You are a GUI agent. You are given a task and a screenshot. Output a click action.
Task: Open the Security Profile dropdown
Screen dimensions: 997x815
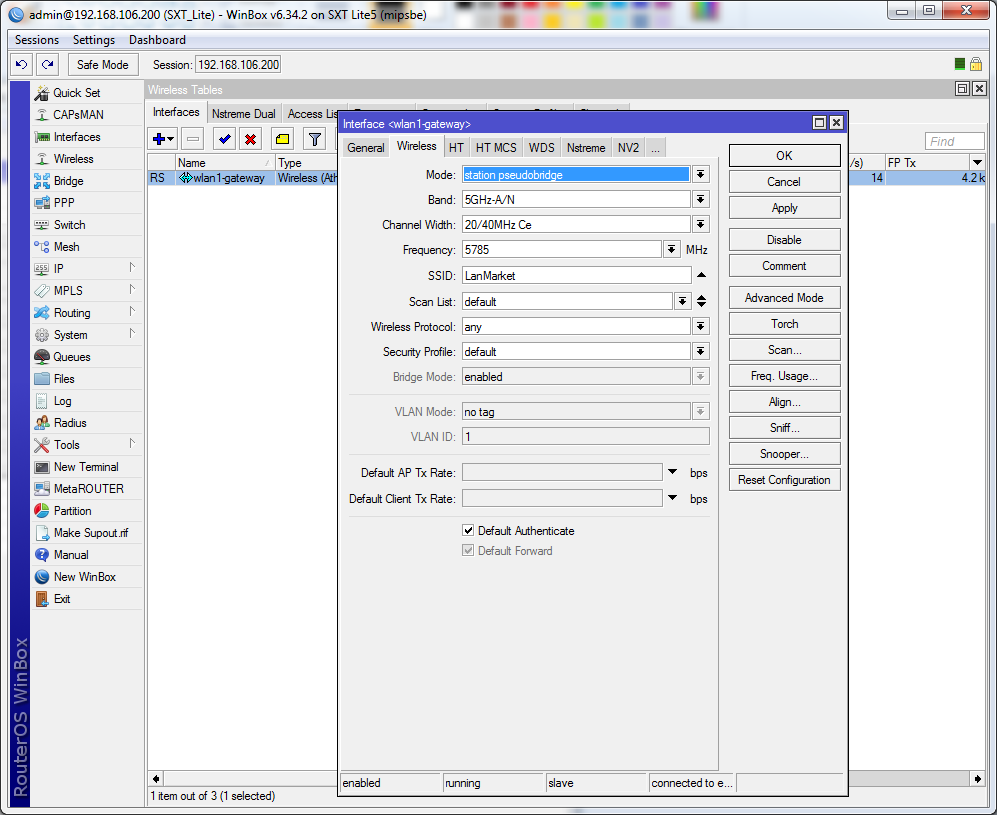[701, 352]
